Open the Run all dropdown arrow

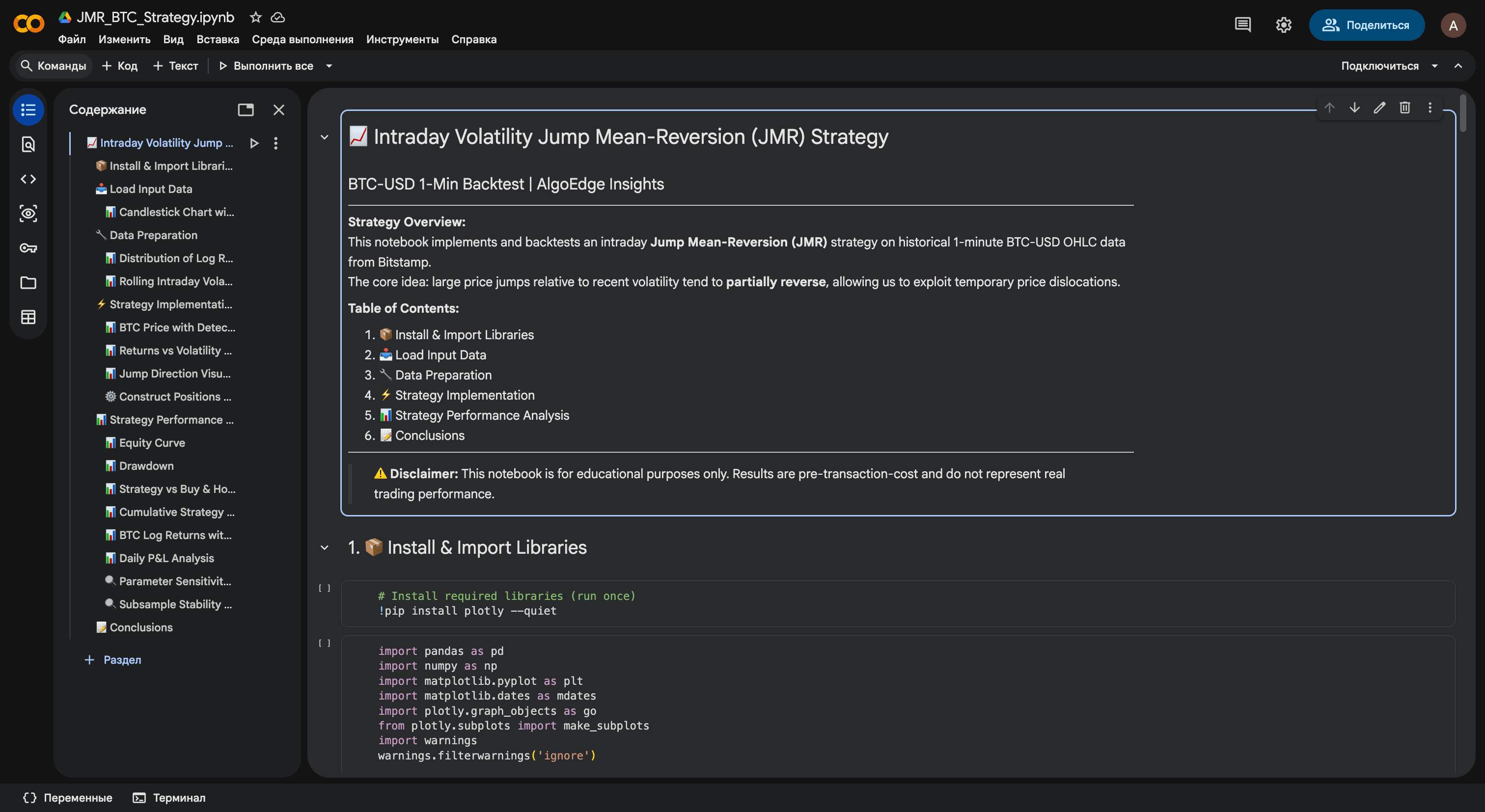pyautogui.click(x=329, y=66)
